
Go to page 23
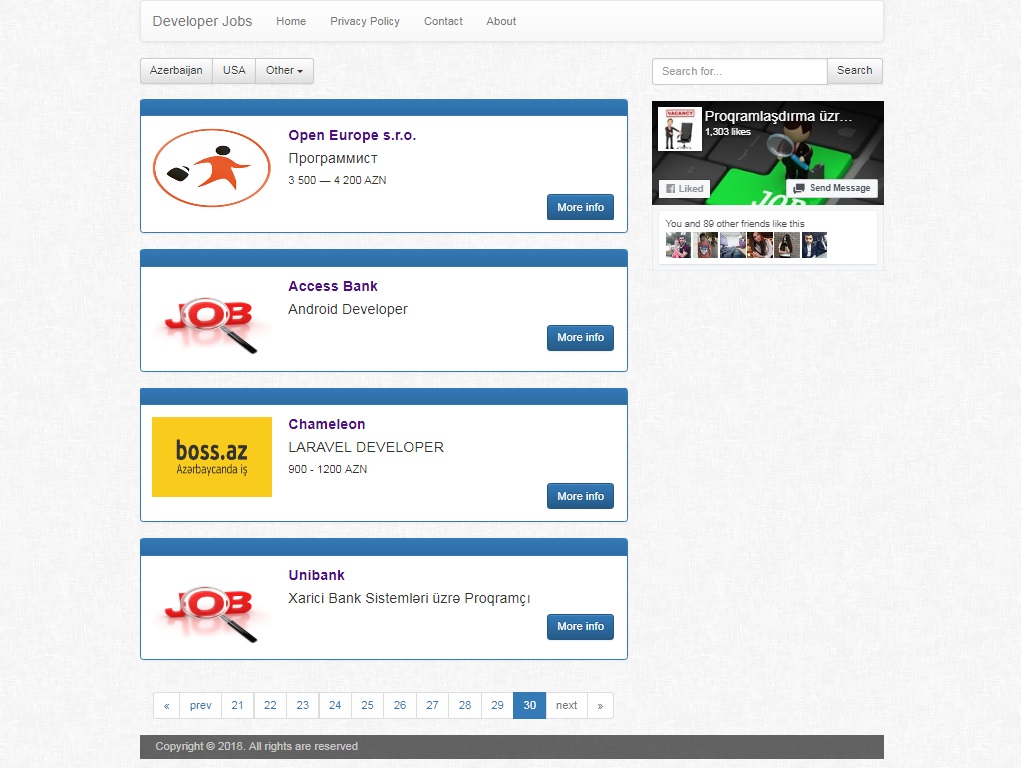pyautogui.click(x=303, y=705)
